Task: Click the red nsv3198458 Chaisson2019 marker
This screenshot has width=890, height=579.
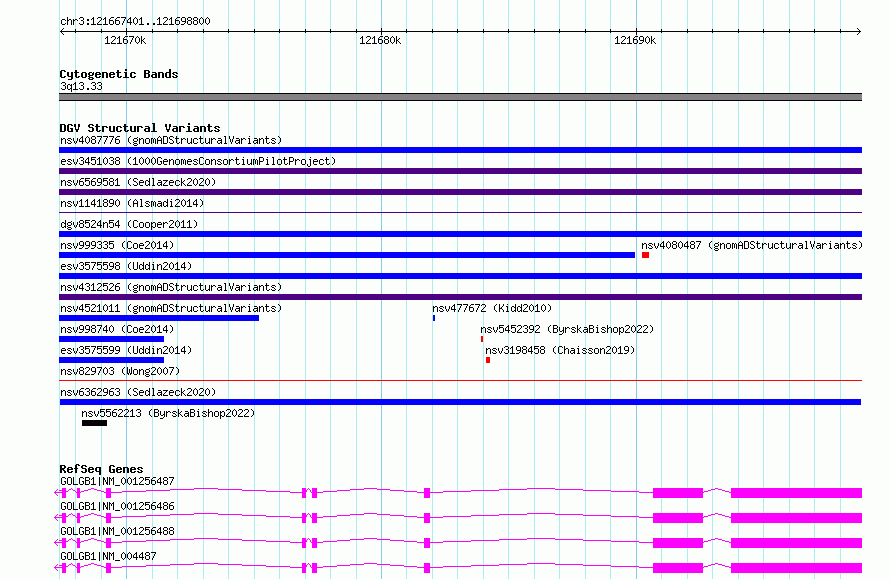Action: [488, 360]
